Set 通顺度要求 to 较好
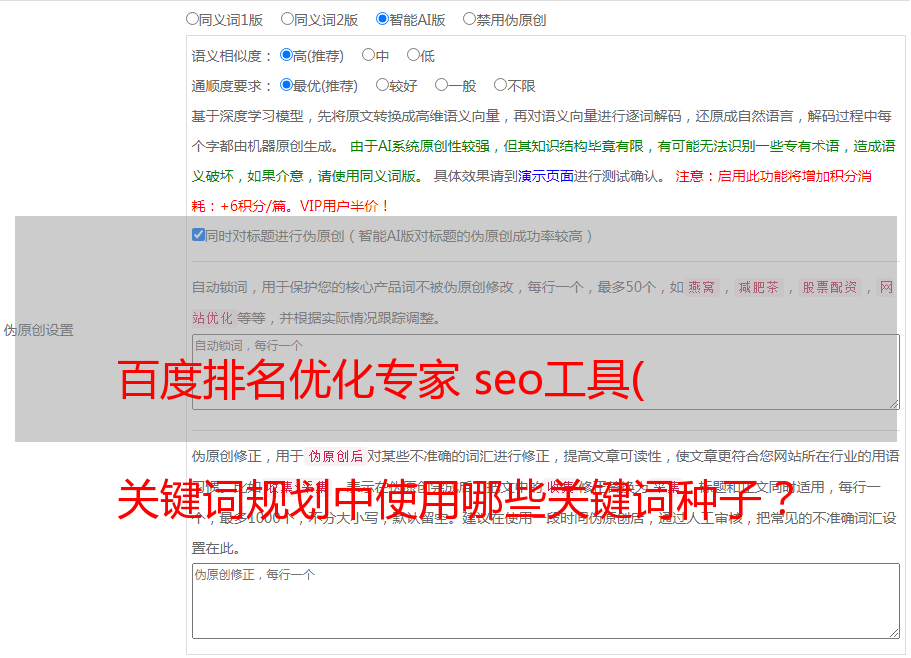The height and width of the screenshot is (658, 911). pyautogui.click(x=382, y=85)
